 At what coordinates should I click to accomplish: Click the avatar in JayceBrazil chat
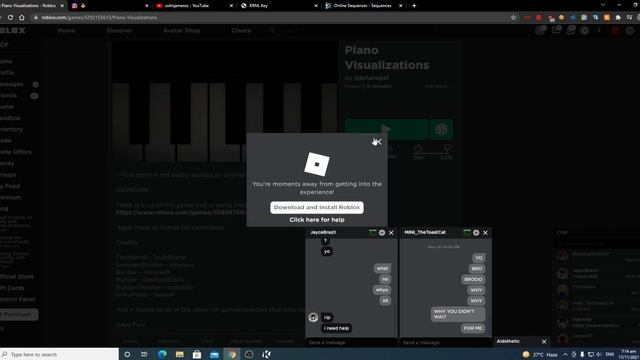point(313,318)
